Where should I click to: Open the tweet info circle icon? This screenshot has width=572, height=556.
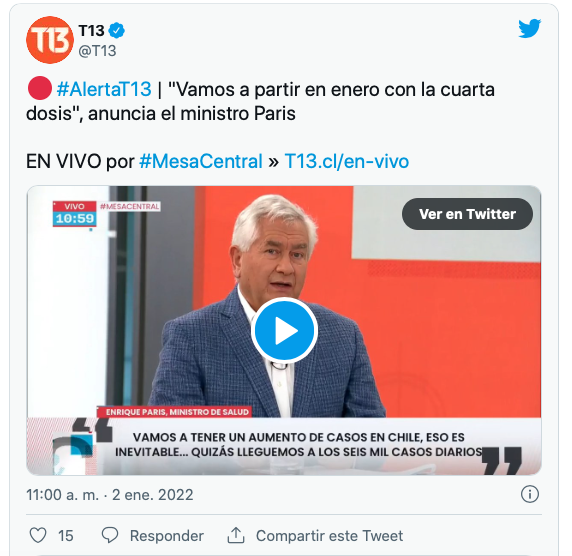point(529,495)
